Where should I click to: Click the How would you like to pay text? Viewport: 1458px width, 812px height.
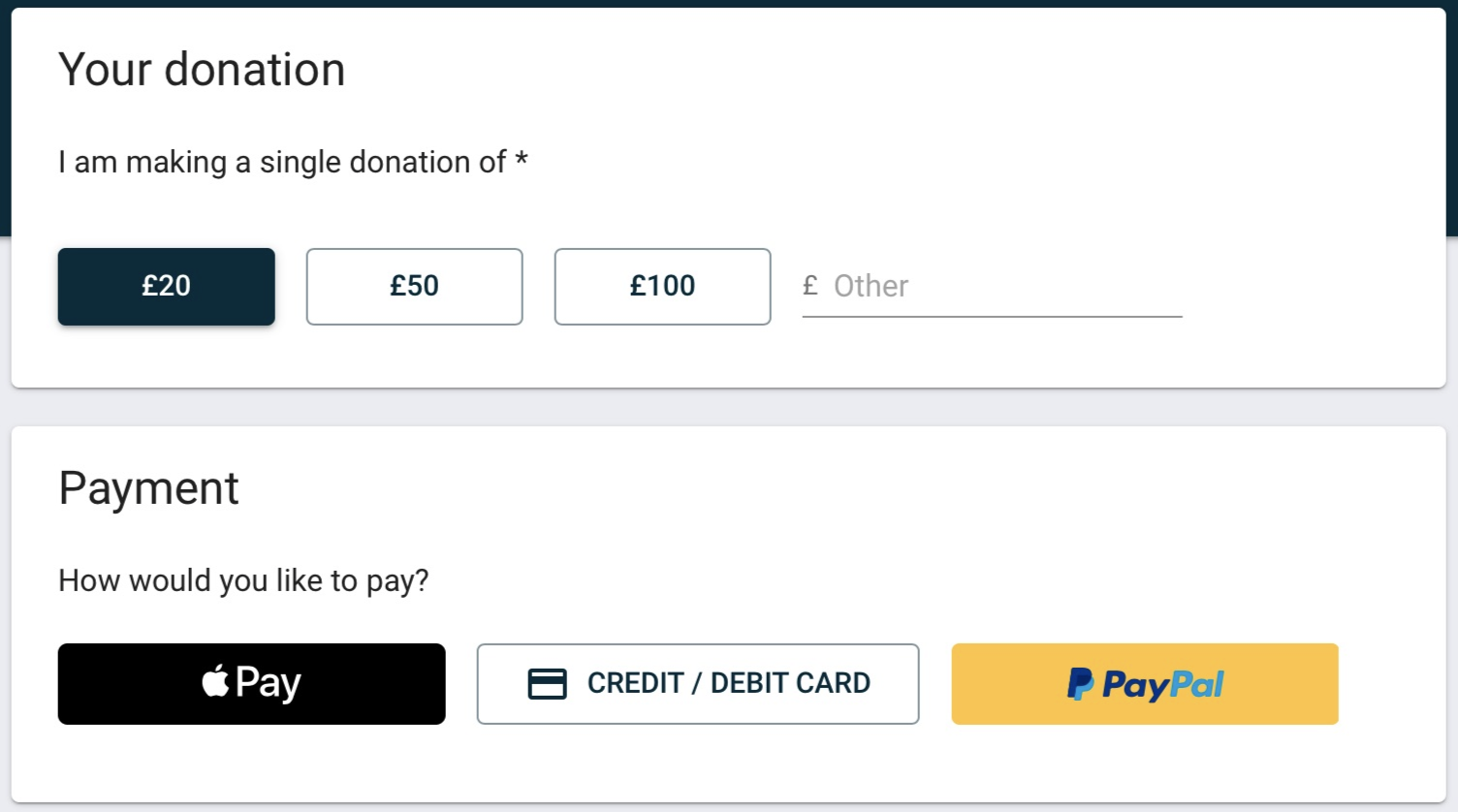pos(243,580)
